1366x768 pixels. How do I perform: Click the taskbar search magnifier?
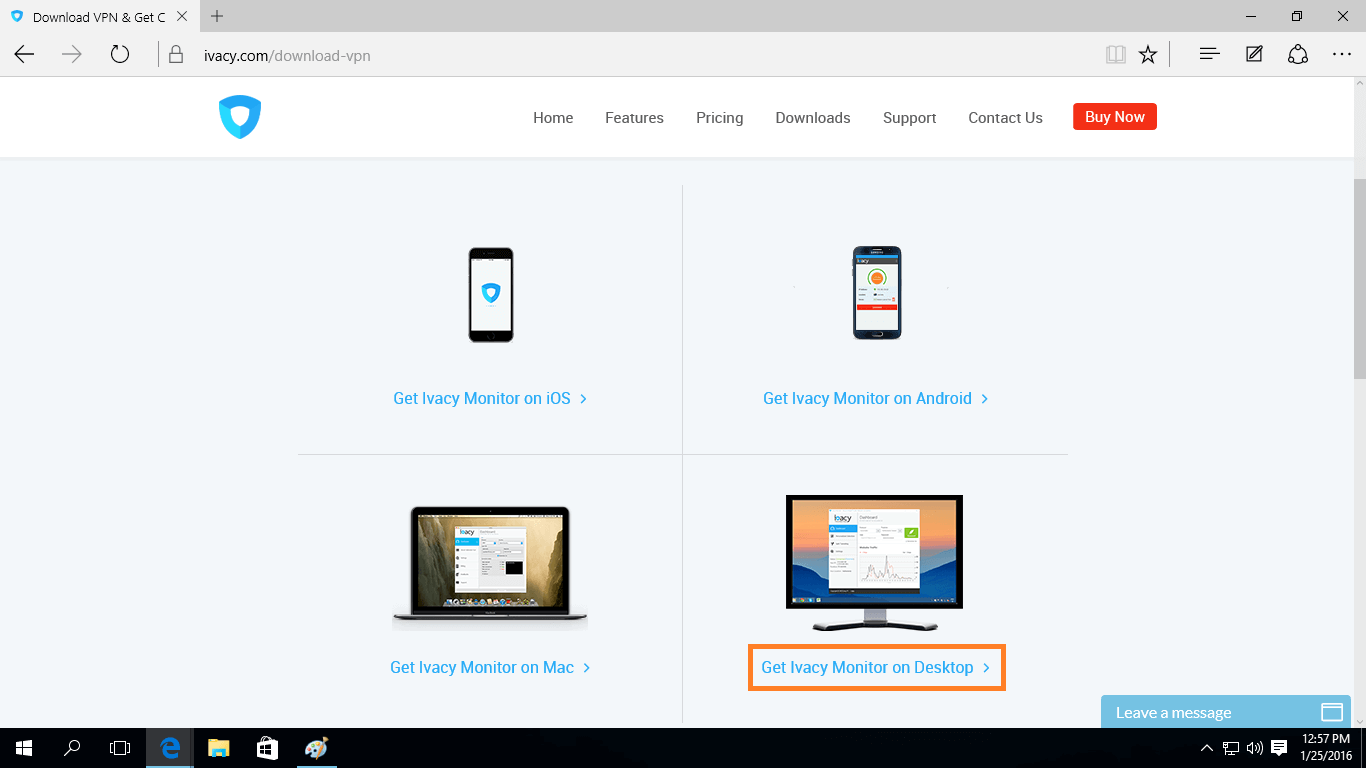point(72,748)
